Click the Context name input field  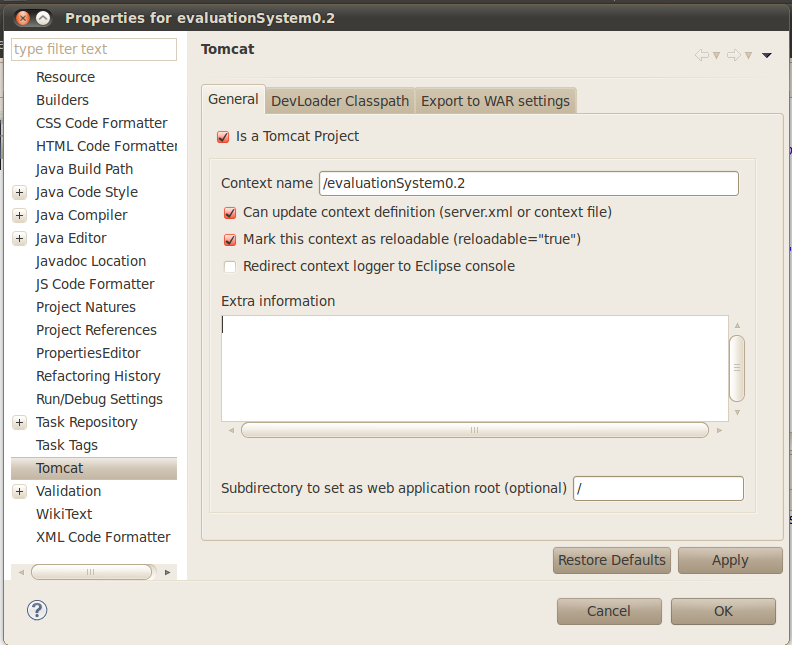529,183
